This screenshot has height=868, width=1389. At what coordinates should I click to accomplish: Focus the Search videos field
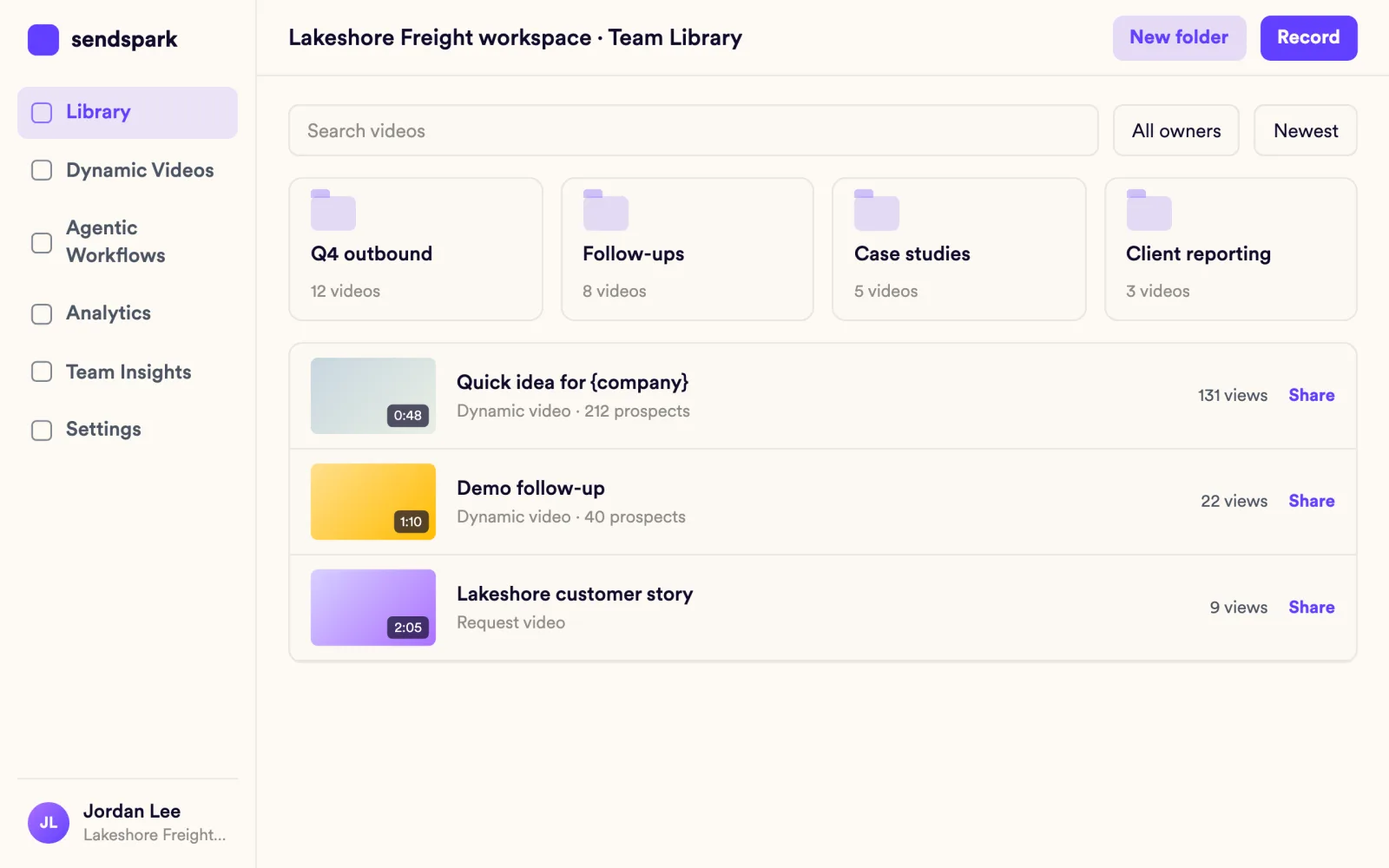click(x=693, y=131)
